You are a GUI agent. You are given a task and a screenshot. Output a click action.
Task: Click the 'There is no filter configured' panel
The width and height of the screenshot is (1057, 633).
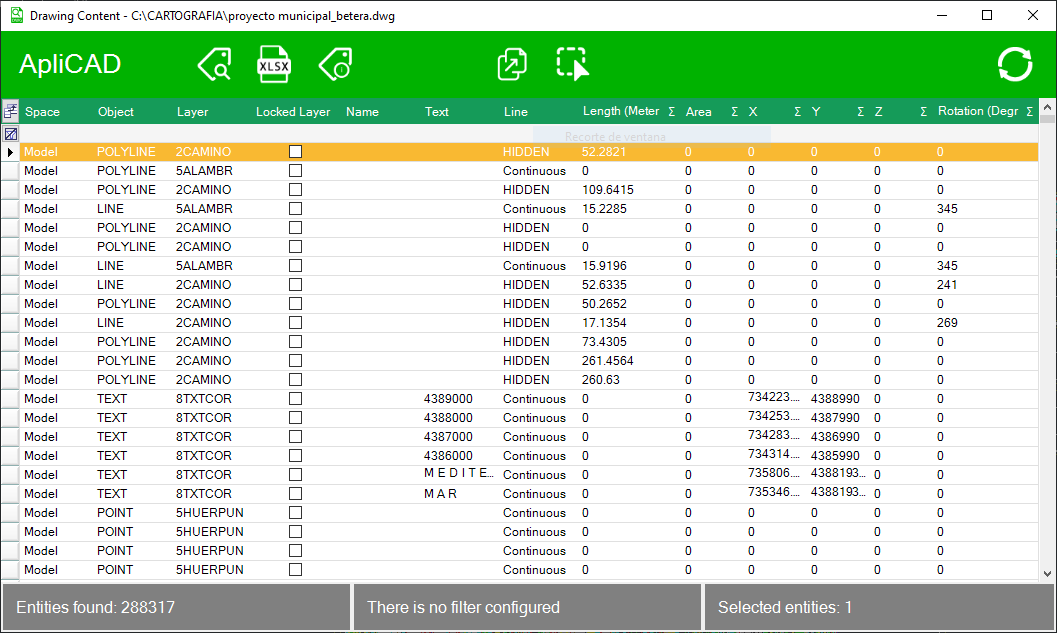(x=526, y=606)
